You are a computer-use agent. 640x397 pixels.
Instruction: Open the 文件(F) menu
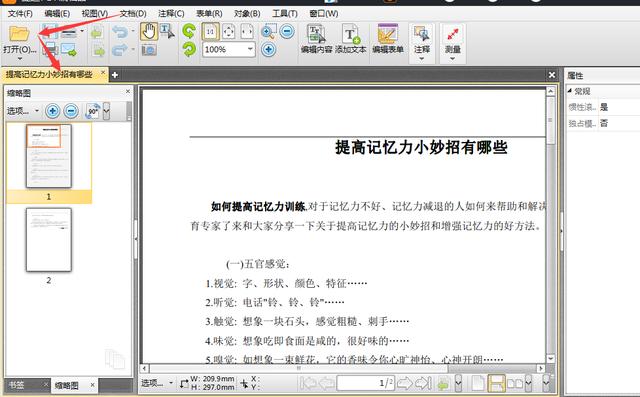point(20,13)
